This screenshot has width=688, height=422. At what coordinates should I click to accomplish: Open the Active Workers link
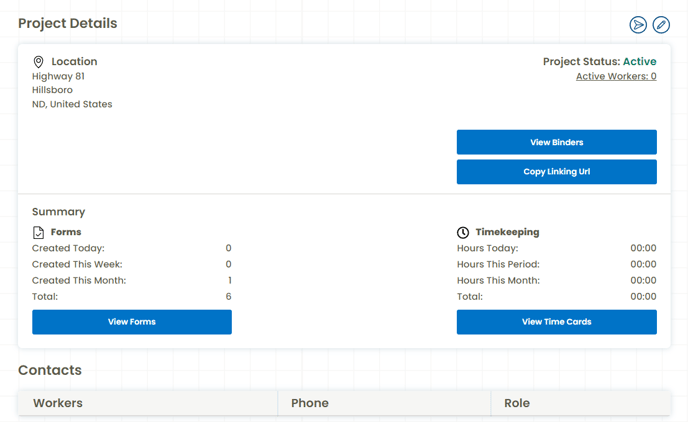point(616,76)
